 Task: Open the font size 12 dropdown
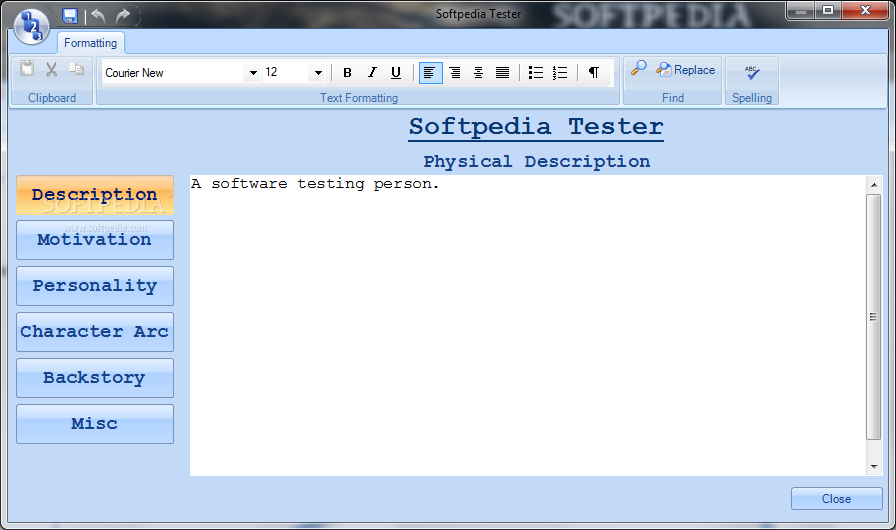[318, 73]
